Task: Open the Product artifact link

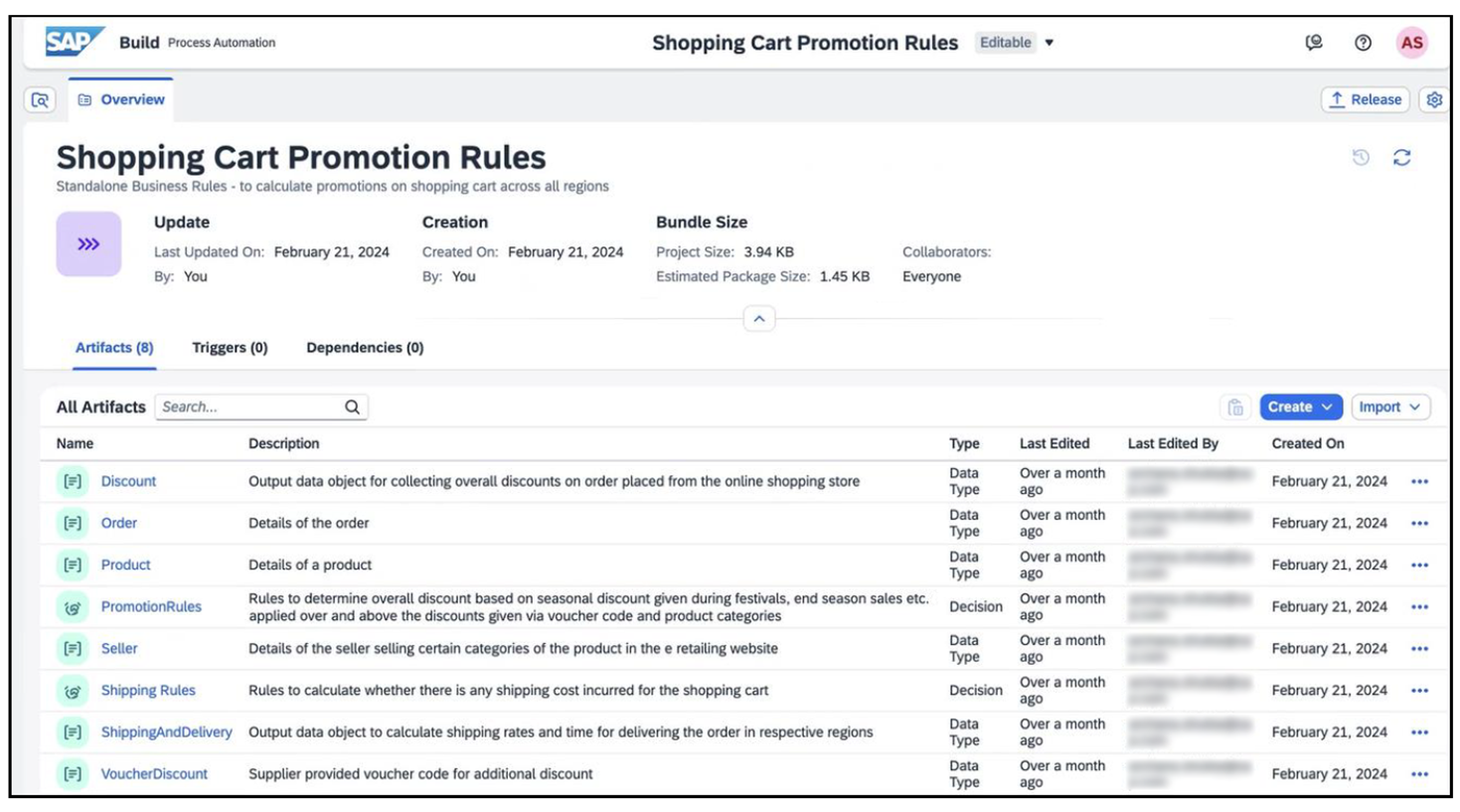Action: (125, 565)
